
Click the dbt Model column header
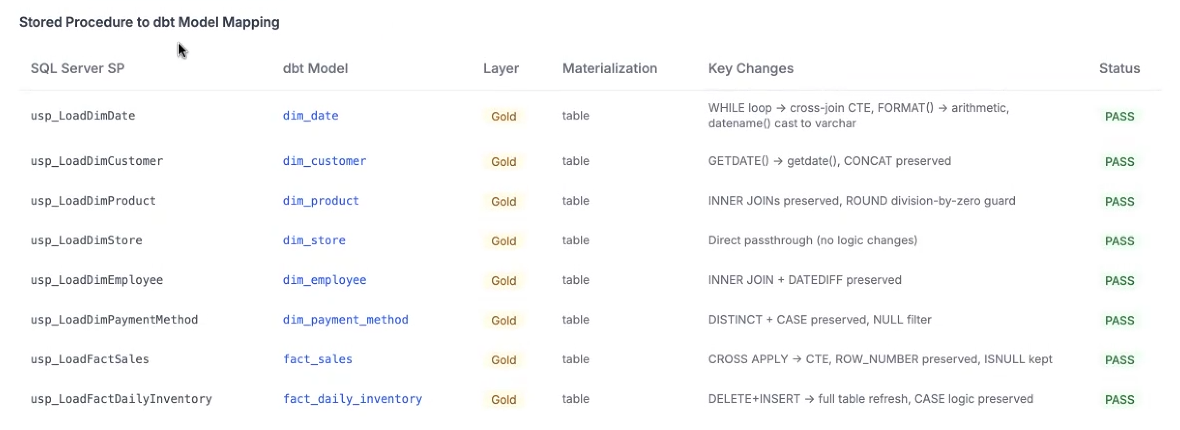315,68
